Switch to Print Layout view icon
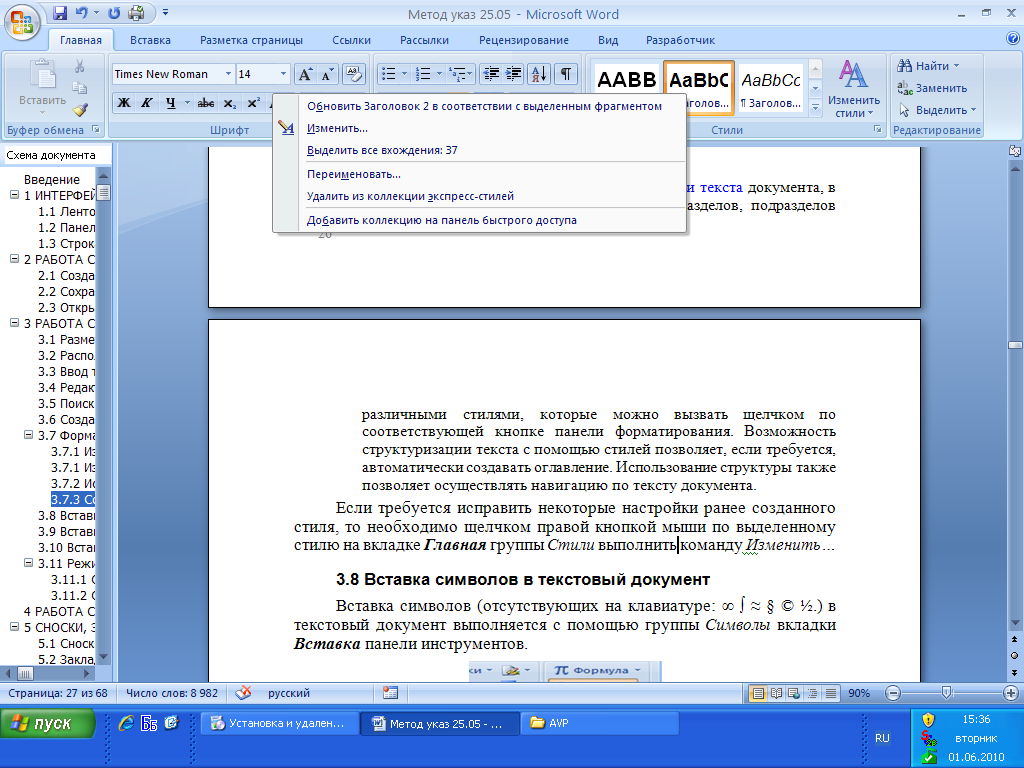The height and width of the screenshot is (768, 1024). [x=758, y=694]
